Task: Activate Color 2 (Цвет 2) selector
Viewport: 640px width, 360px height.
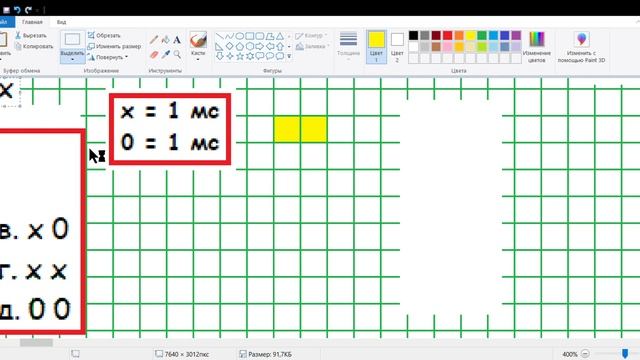Action: [x=397, y=47]
